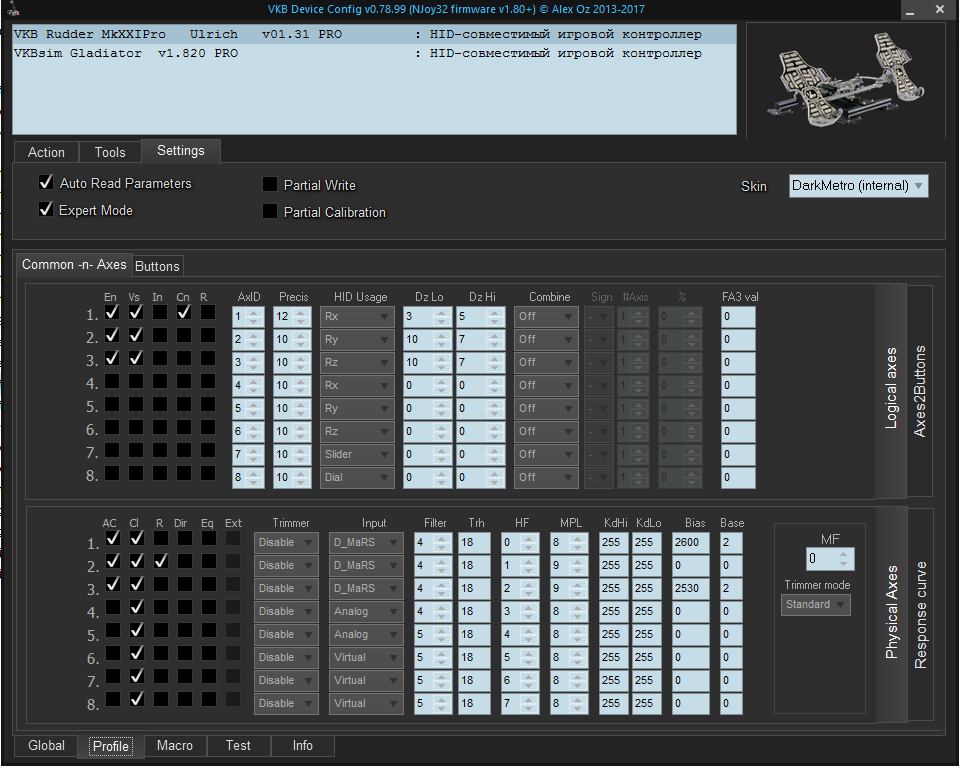Switch to Common -n- Axes tab
The image size is (960, 775).
point(74,264)
